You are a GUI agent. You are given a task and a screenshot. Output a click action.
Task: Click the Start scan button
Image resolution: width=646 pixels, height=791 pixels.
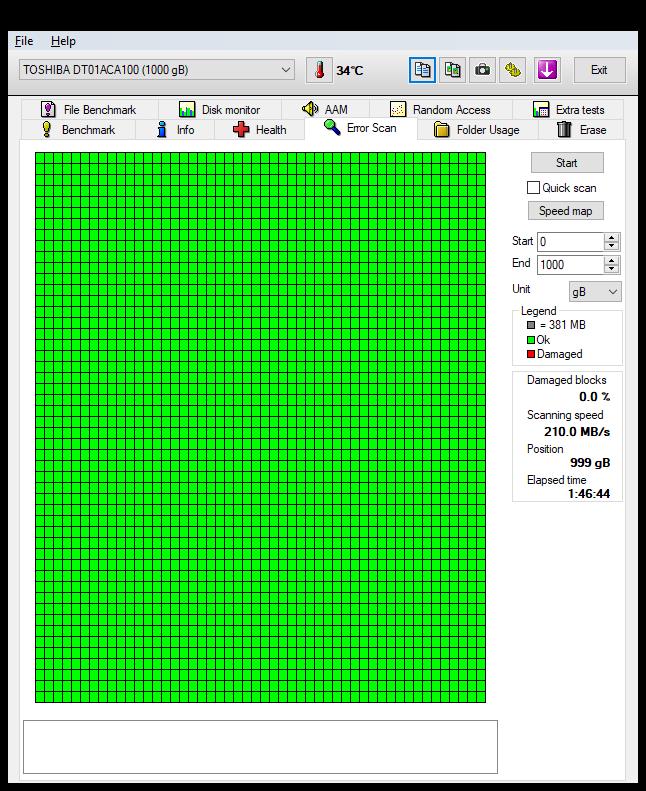[x=567, y=162]
